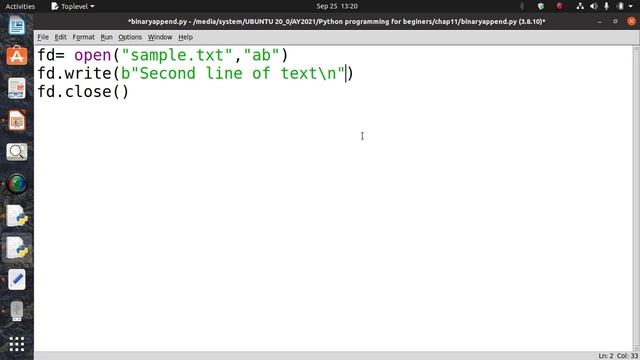Open the Sep 25 13:20 clock panel

point(337,6)
